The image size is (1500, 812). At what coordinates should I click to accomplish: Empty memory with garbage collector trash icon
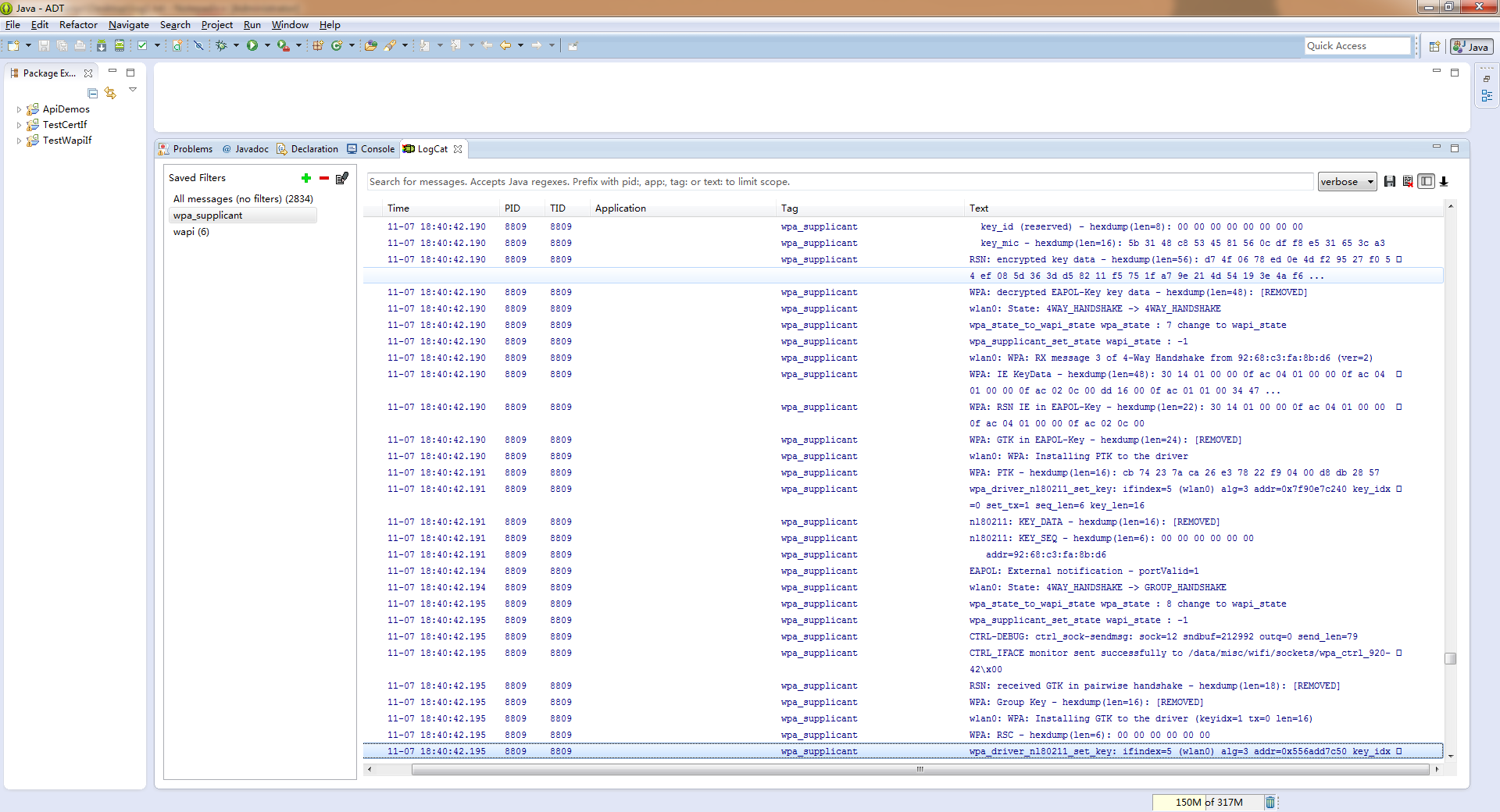point(1270,802)
